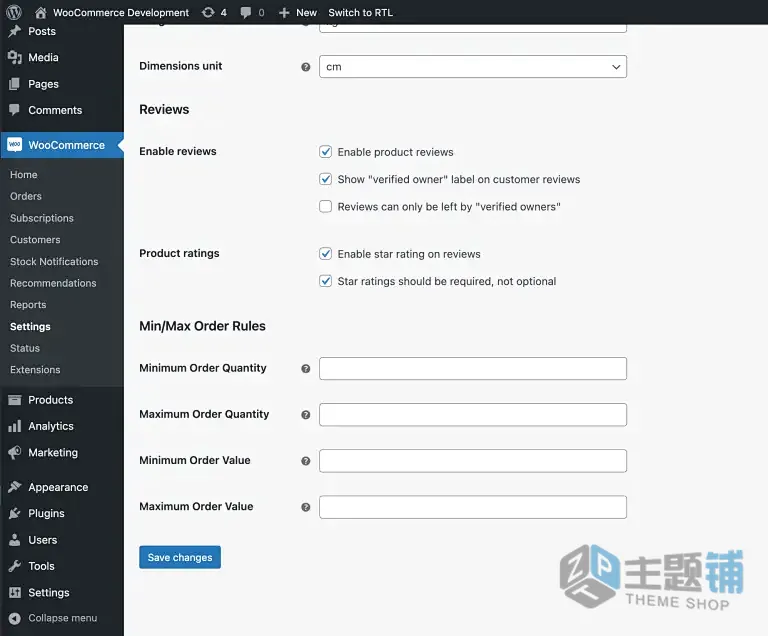The height and width of the screenshot is (636, 768).
Task: Open WooCommerce Home submenu item
Action: tap(24, 174)
